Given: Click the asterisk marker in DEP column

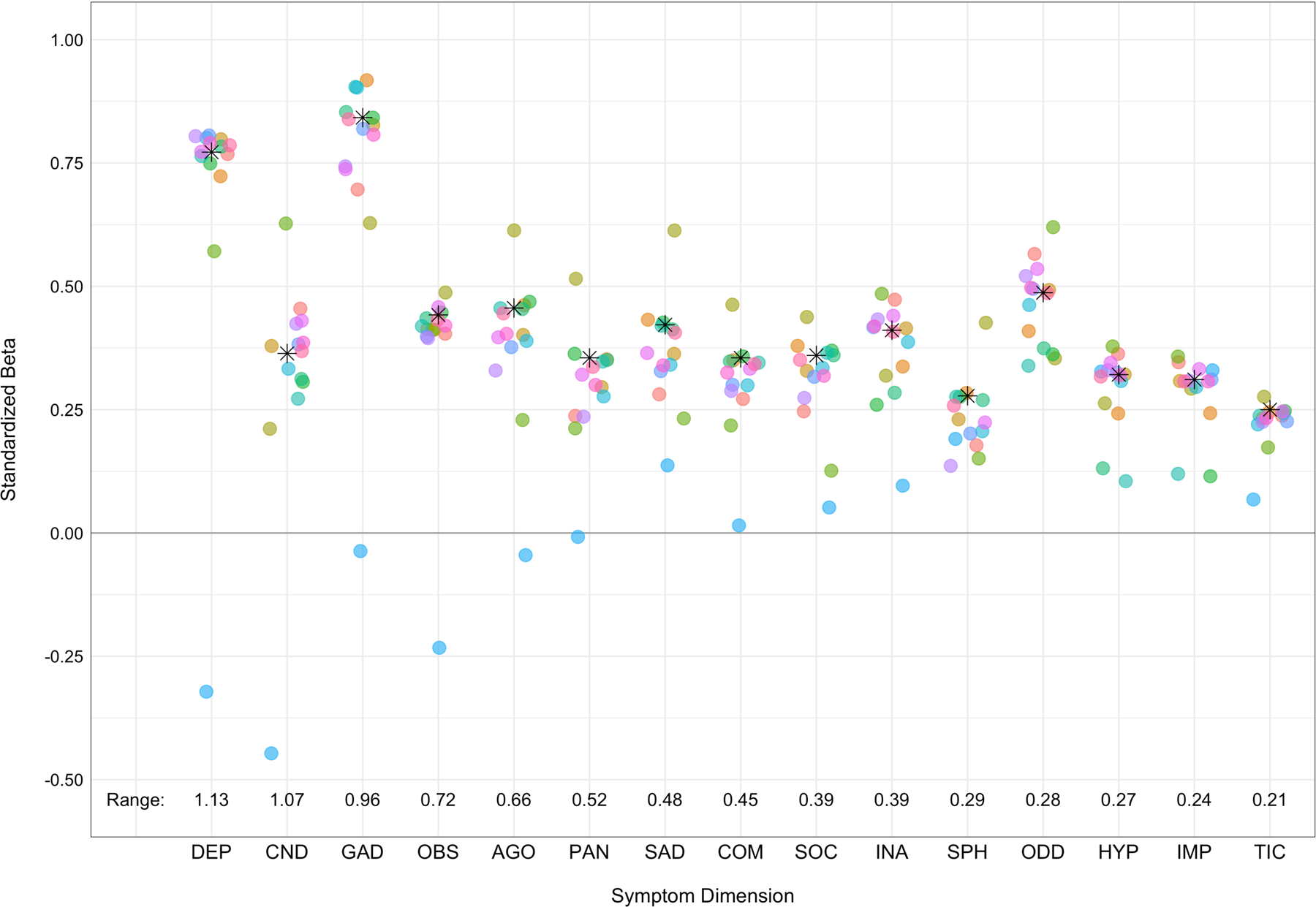Looking at the screenshot, I should tap(211, 152).
